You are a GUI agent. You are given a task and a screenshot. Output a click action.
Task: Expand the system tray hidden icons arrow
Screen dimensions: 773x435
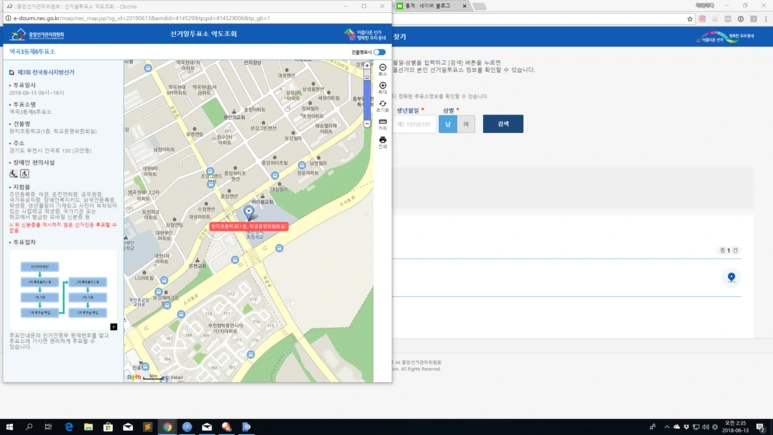point(667,427)
